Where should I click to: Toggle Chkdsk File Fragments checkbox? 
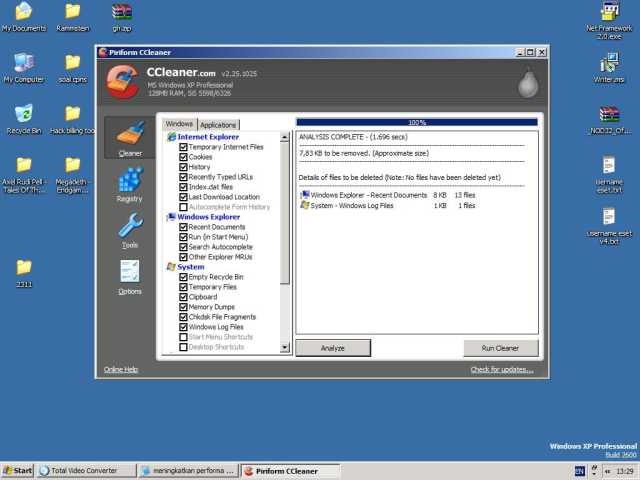click(183, 317)
